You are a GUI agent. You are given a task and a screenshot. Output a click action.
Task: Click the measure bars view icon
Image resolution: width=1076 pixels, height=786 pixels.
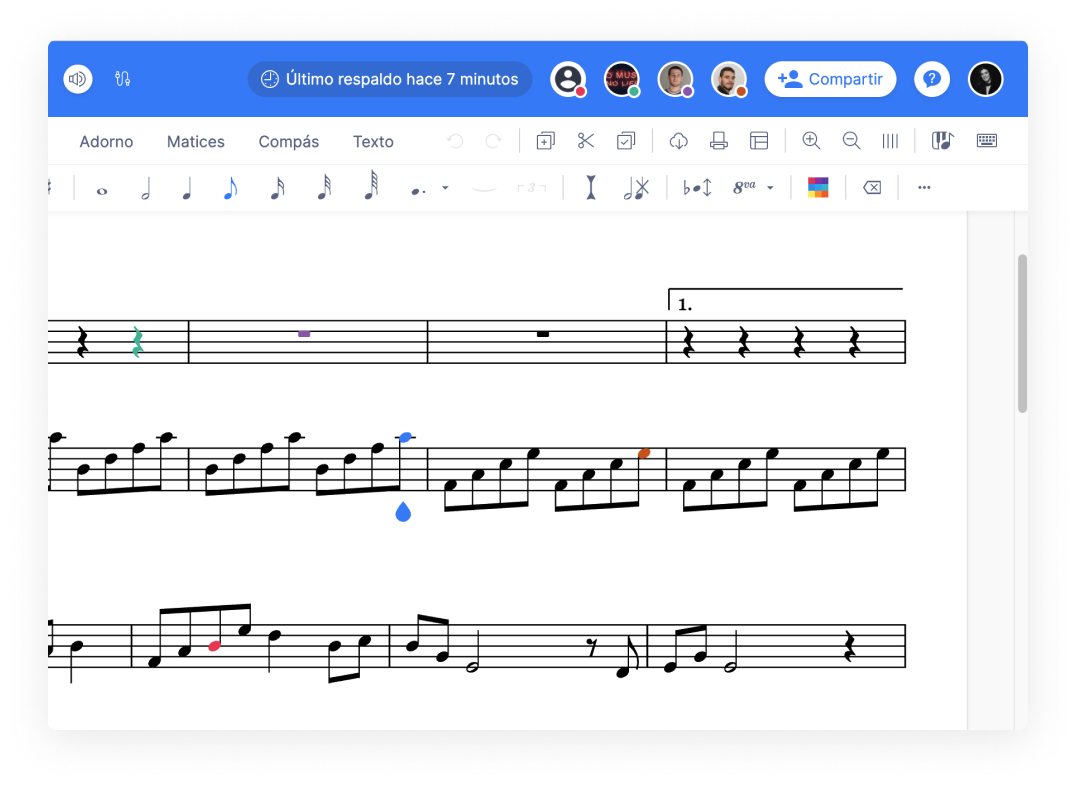click(890, 141)
